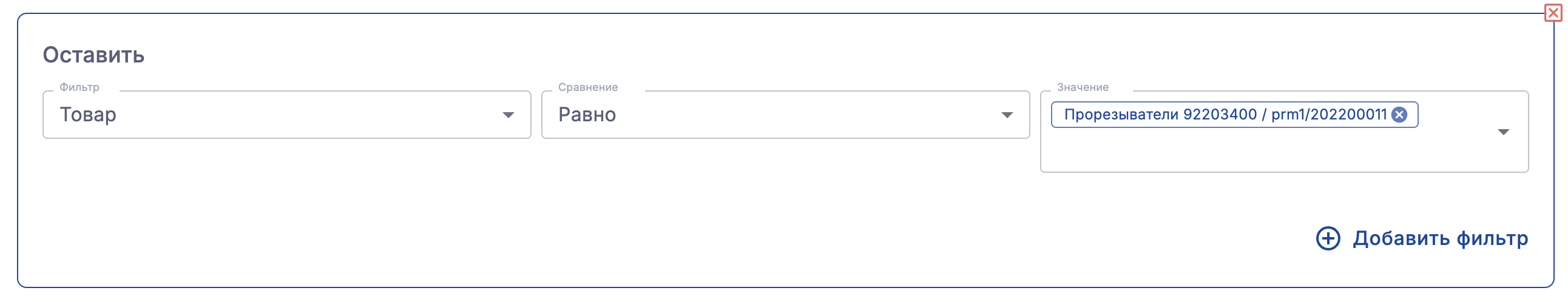Click the Фильтр field label
The image size is (1568, 302).
(79, 87)
